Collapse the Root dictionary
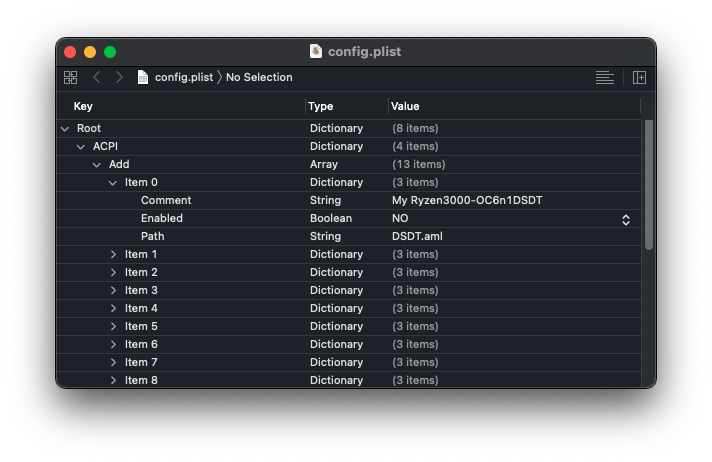 65,129
